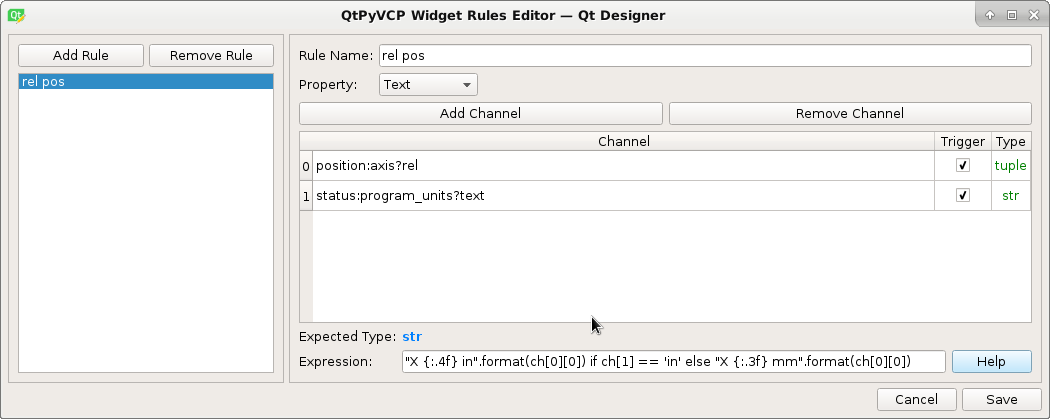The height and width of the screenshot is (419, 1050).
Task: Click the Channel column header
Action: click(623, 141)
